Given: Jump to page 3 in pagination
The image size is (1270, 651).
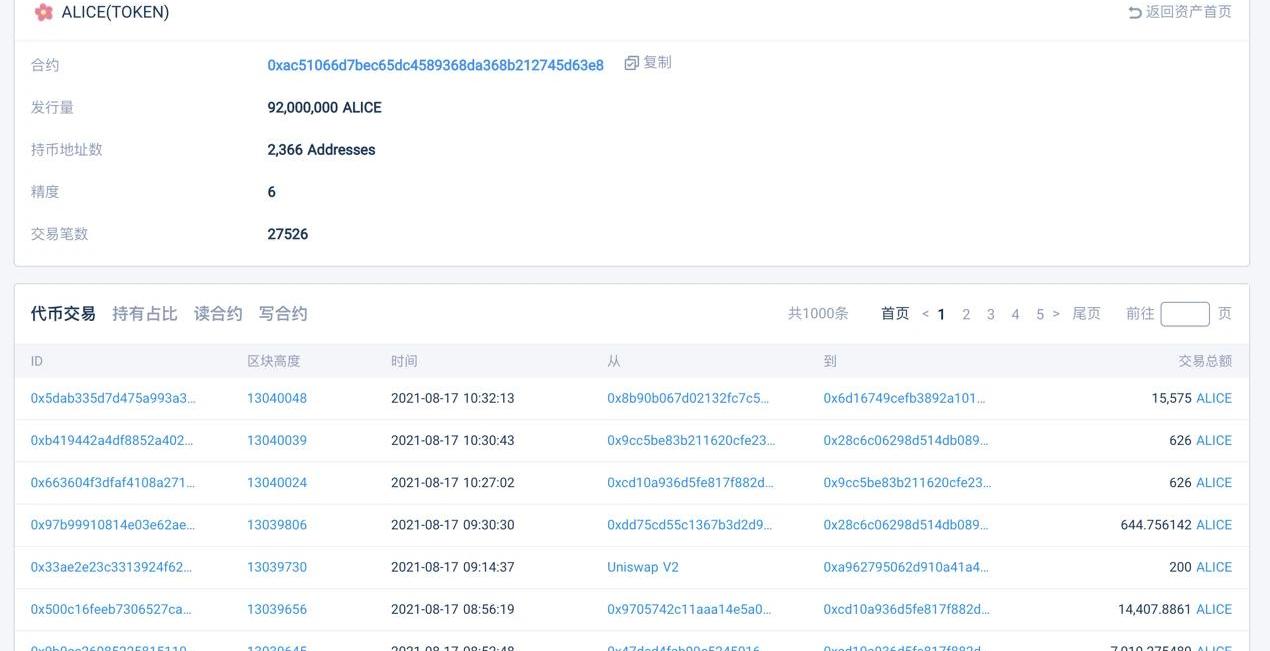Looking at the screenshot, I should pos(990,314).
